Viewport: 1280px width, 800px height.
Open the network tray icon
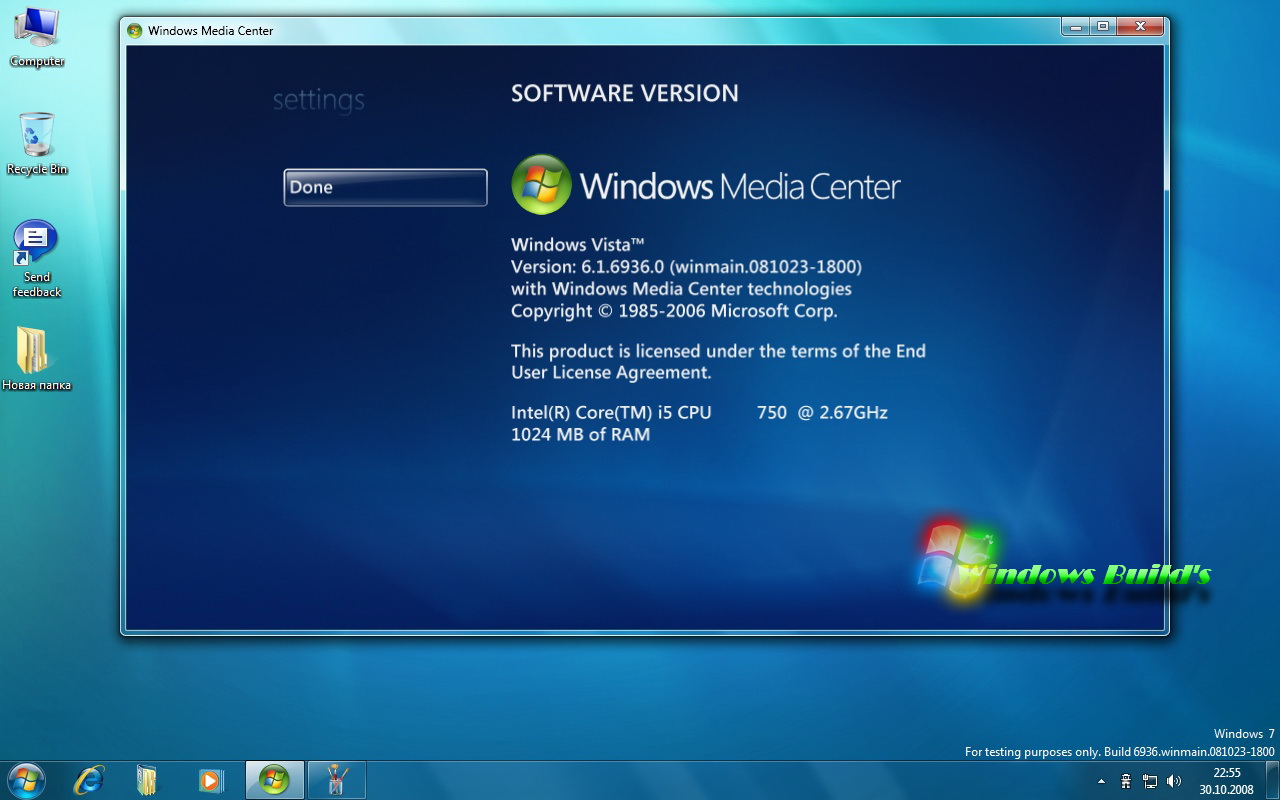pyautogui.click(x=1150, y=781)
